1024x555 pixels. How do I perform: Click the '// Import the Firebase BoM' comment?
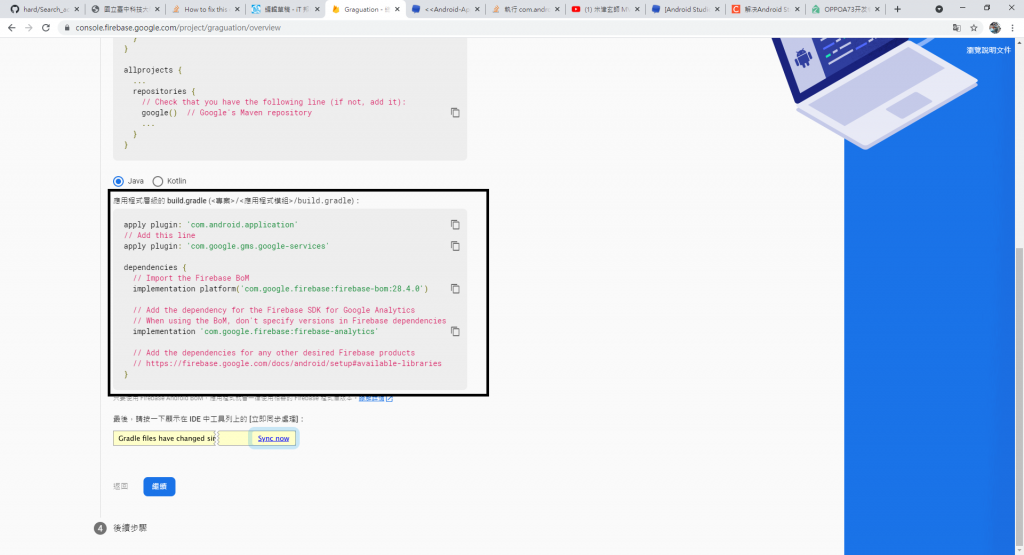[191, 278]
